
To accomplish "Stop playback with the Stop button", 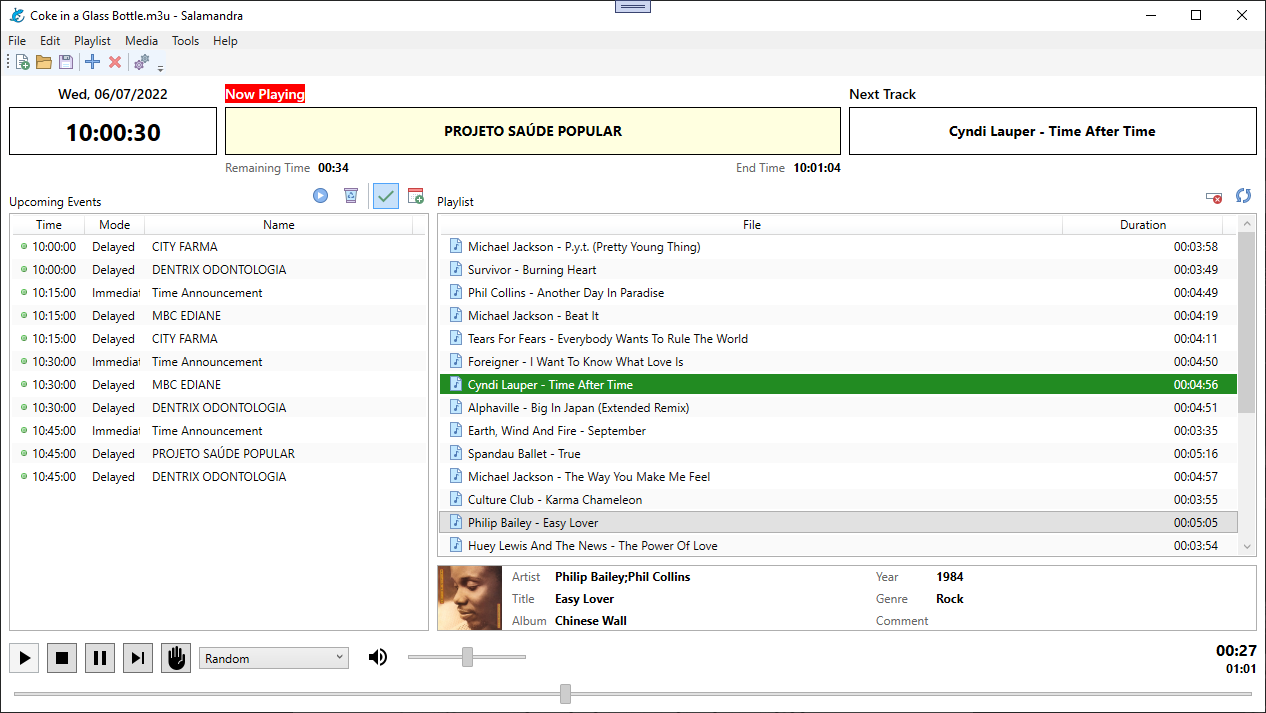I will tap(62, 658).
